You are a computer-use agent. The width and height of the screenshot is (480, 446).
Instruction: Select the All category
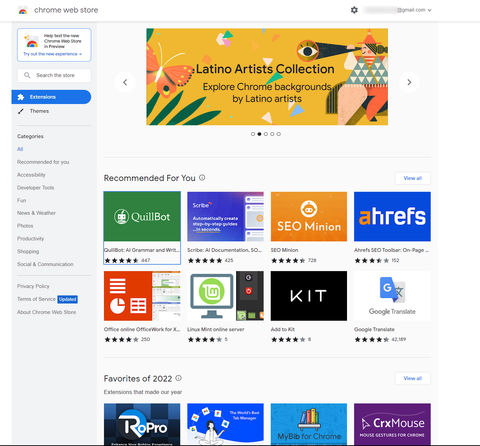(20, 149)
